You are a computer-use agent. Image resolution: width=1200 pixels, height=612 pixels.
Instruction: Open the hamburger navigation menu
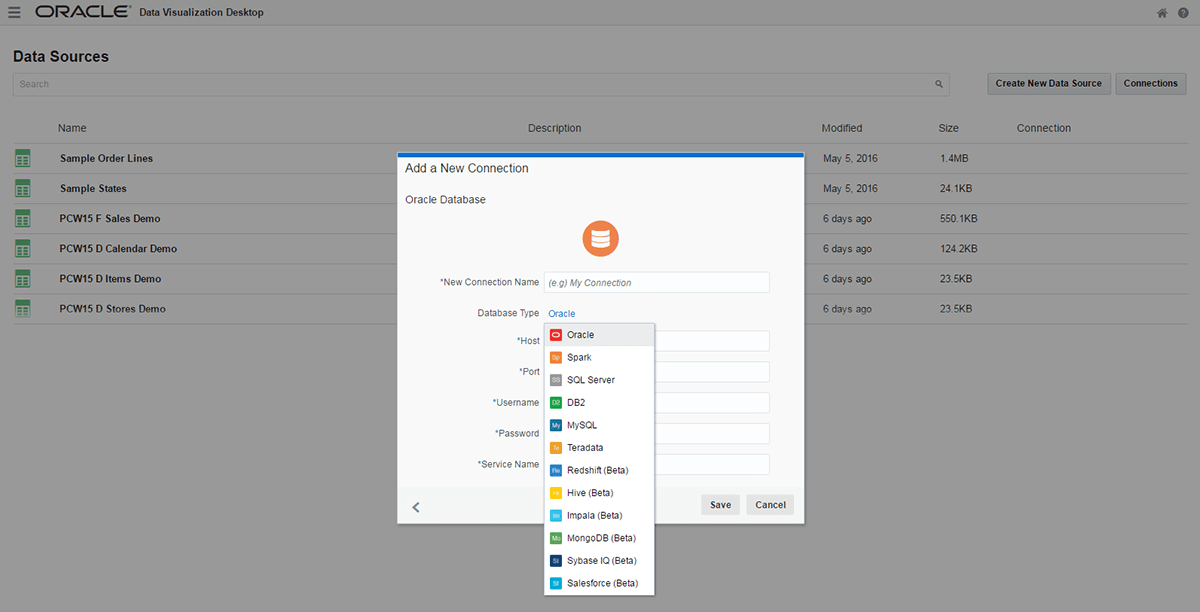pos(14,12)
